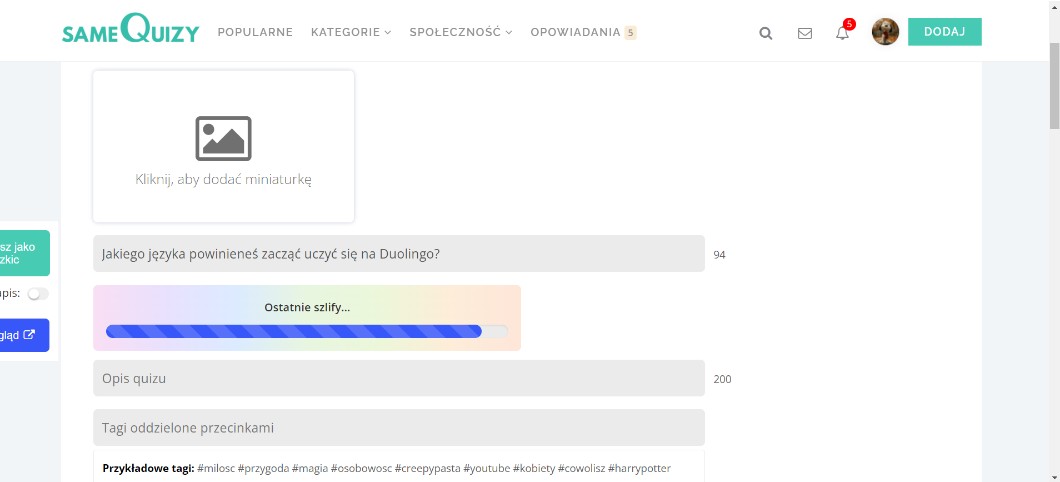Click the tags input field
Viewport: 1060px width, 482px height.
coord(398,428)
